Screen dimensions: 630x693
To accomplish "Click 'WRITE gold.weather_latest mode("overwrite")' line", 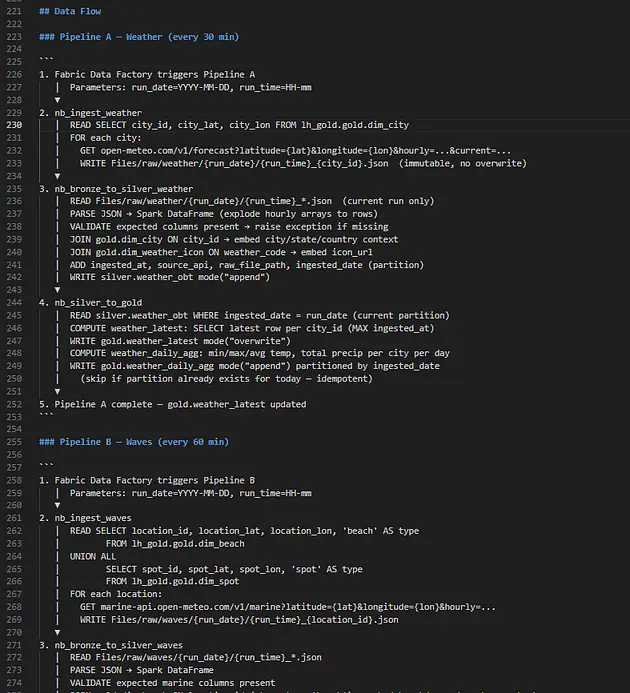I will [180, 341].
